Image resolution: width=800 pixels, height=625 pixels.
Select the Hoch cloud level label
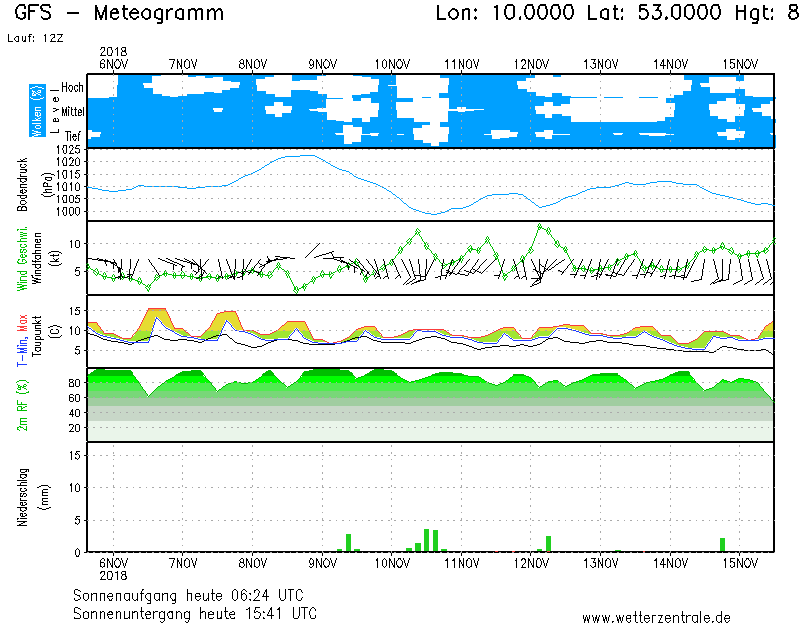(71, 88)
